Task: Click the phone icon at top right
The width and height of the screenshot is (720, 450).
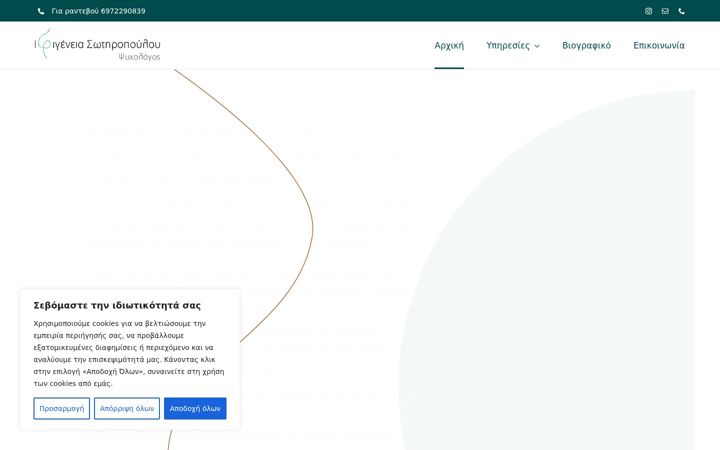Action: click(x=681, y=11)
